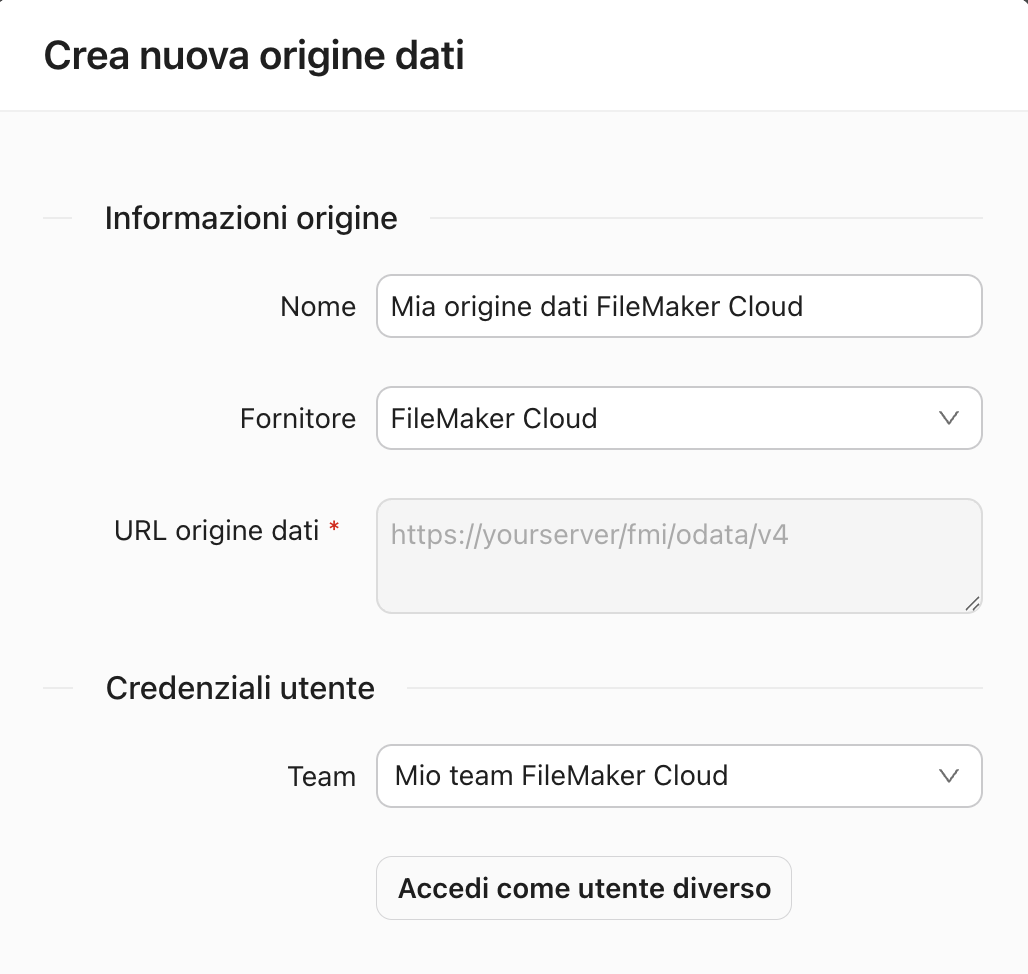Click the Fornitore field label
1028x974 pixels.
(x=297, y=418)
